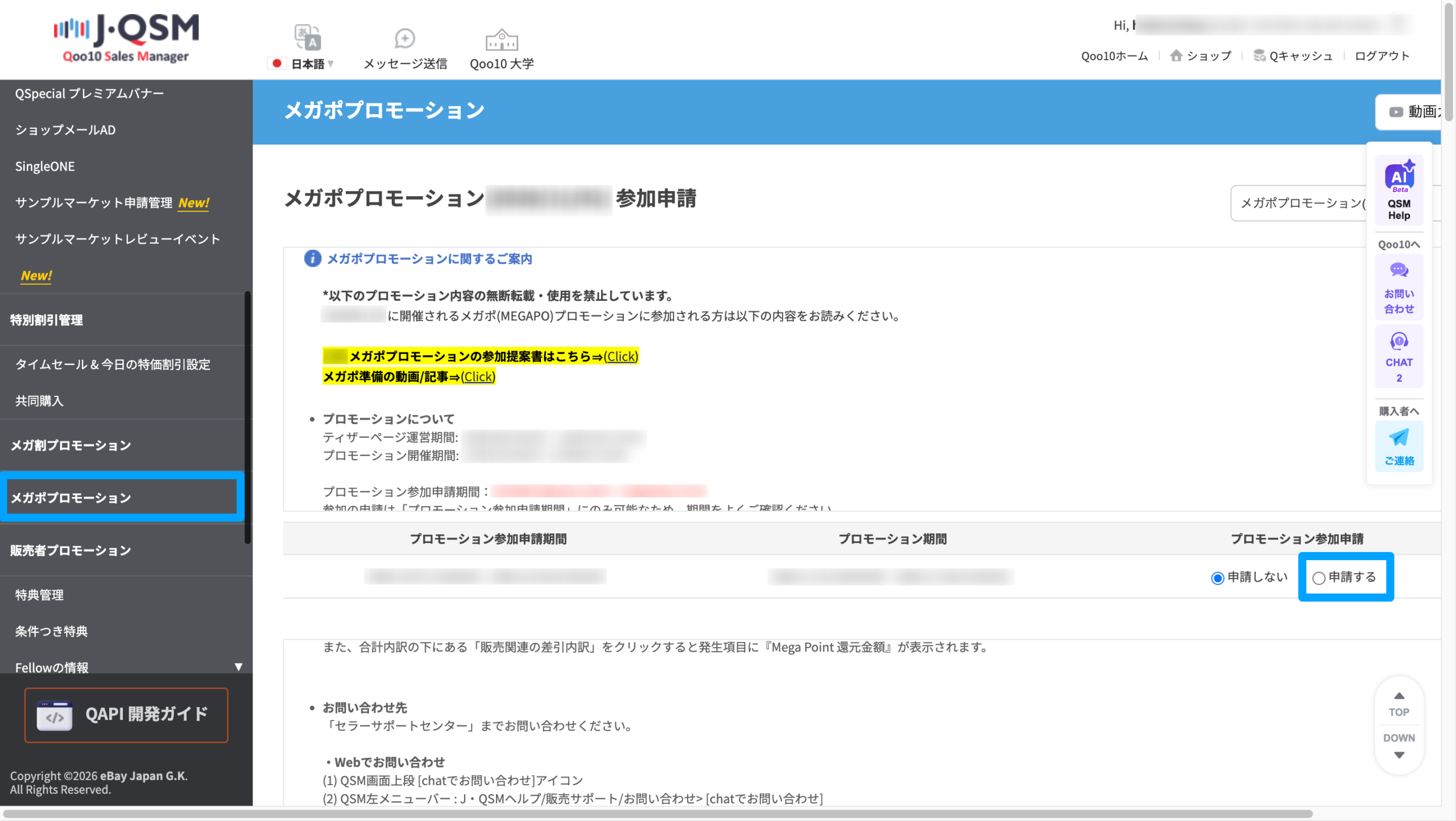The image size is (1456, 821).
Task: Collapse the 購入者へ section
Action: pyautogui.click(x=1399, y=411)
